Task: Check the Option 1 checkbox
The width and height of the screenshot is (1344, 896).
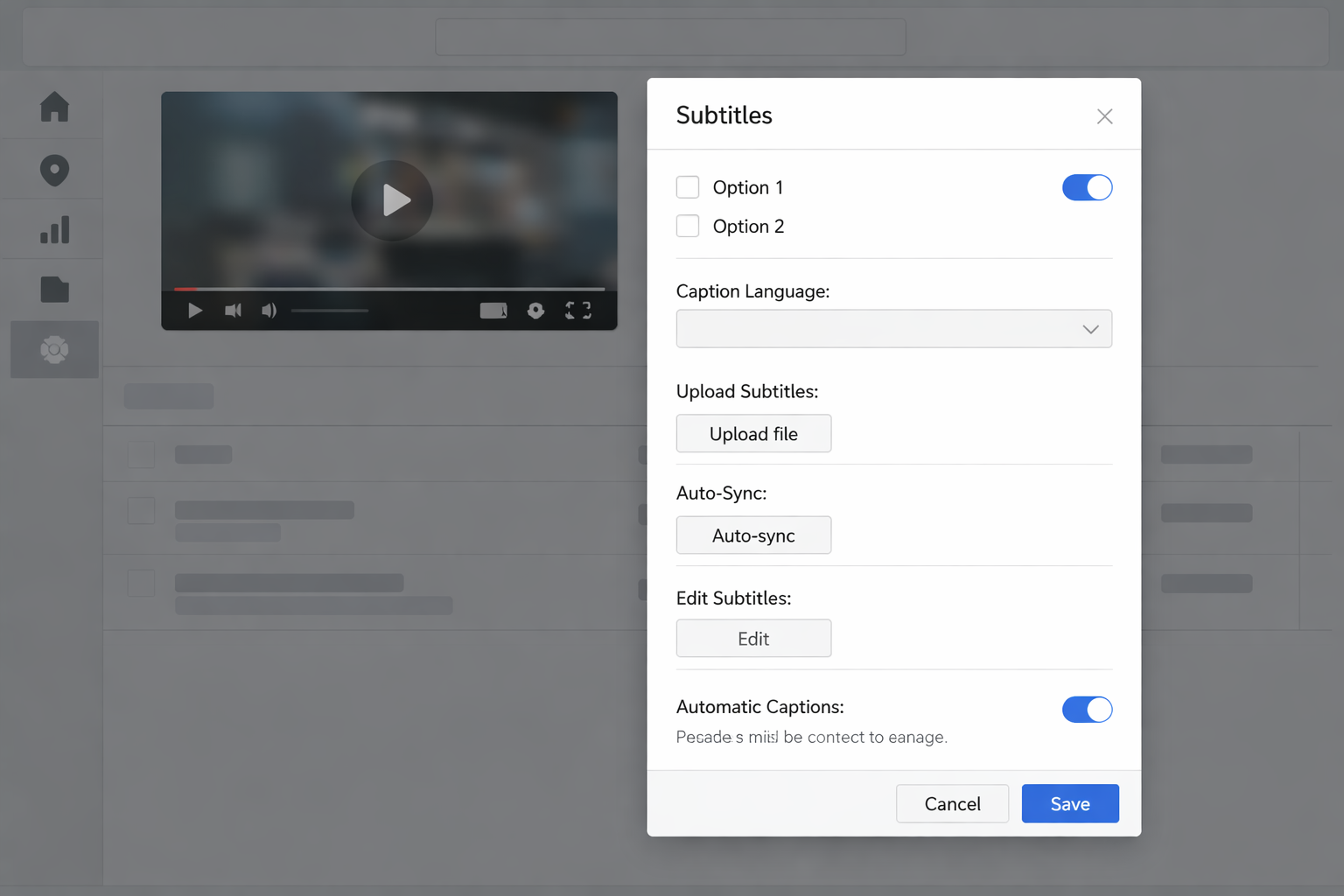Action: pyautogui.click(x=688, y=187)
